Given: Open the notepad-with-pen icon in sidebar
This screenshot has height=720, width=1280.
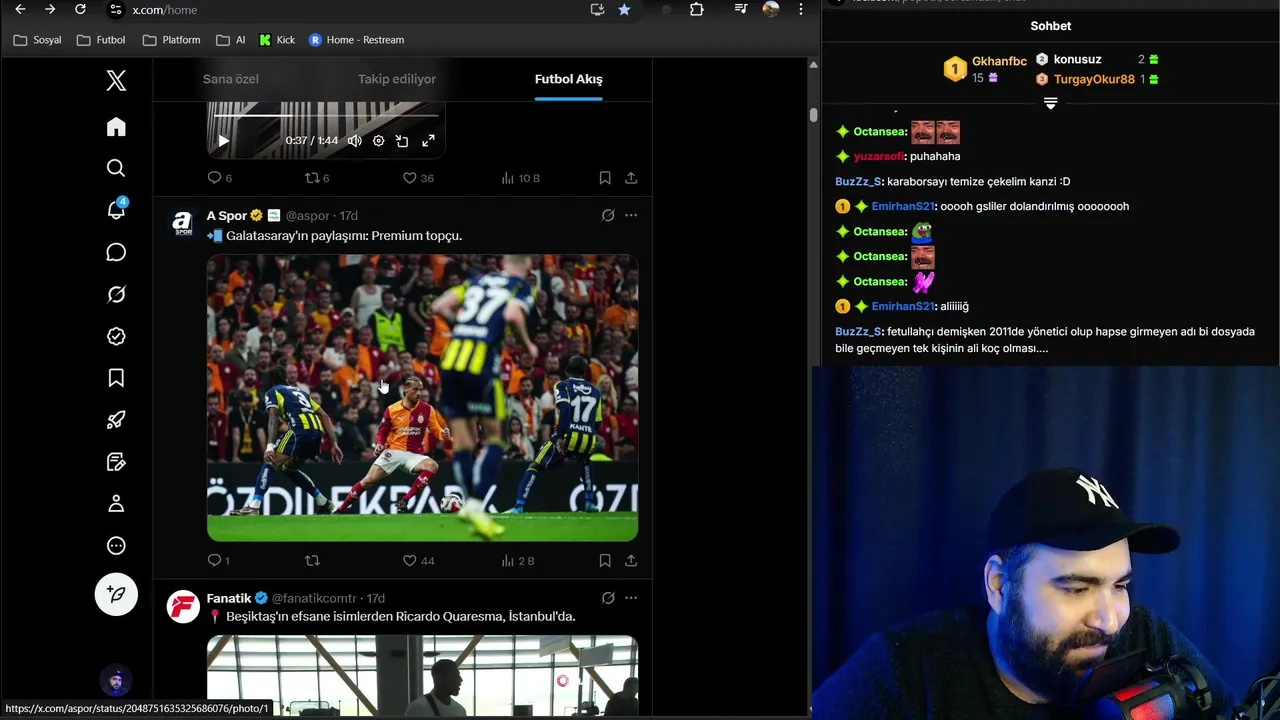Looking at the screenshot, I should [x=116, y=462].
